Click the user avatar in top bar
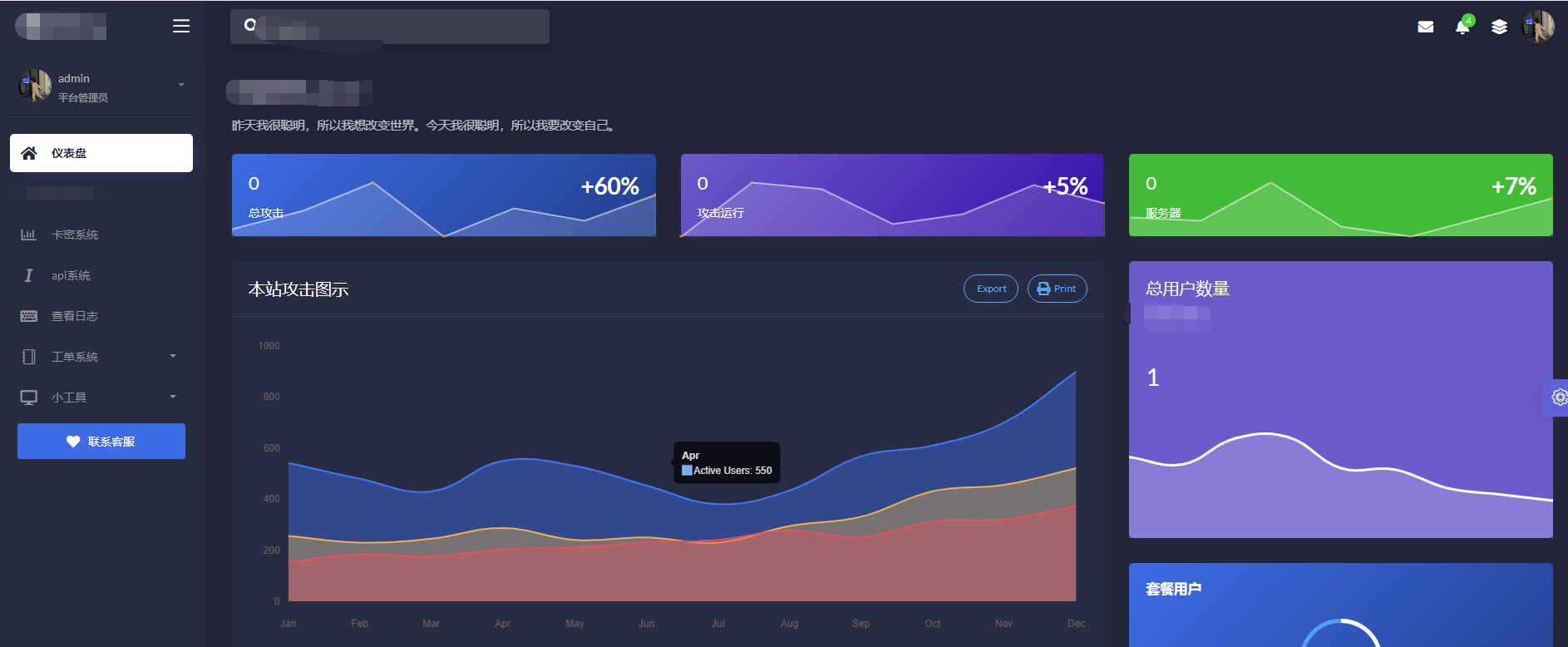 [x=1537, y=27]
